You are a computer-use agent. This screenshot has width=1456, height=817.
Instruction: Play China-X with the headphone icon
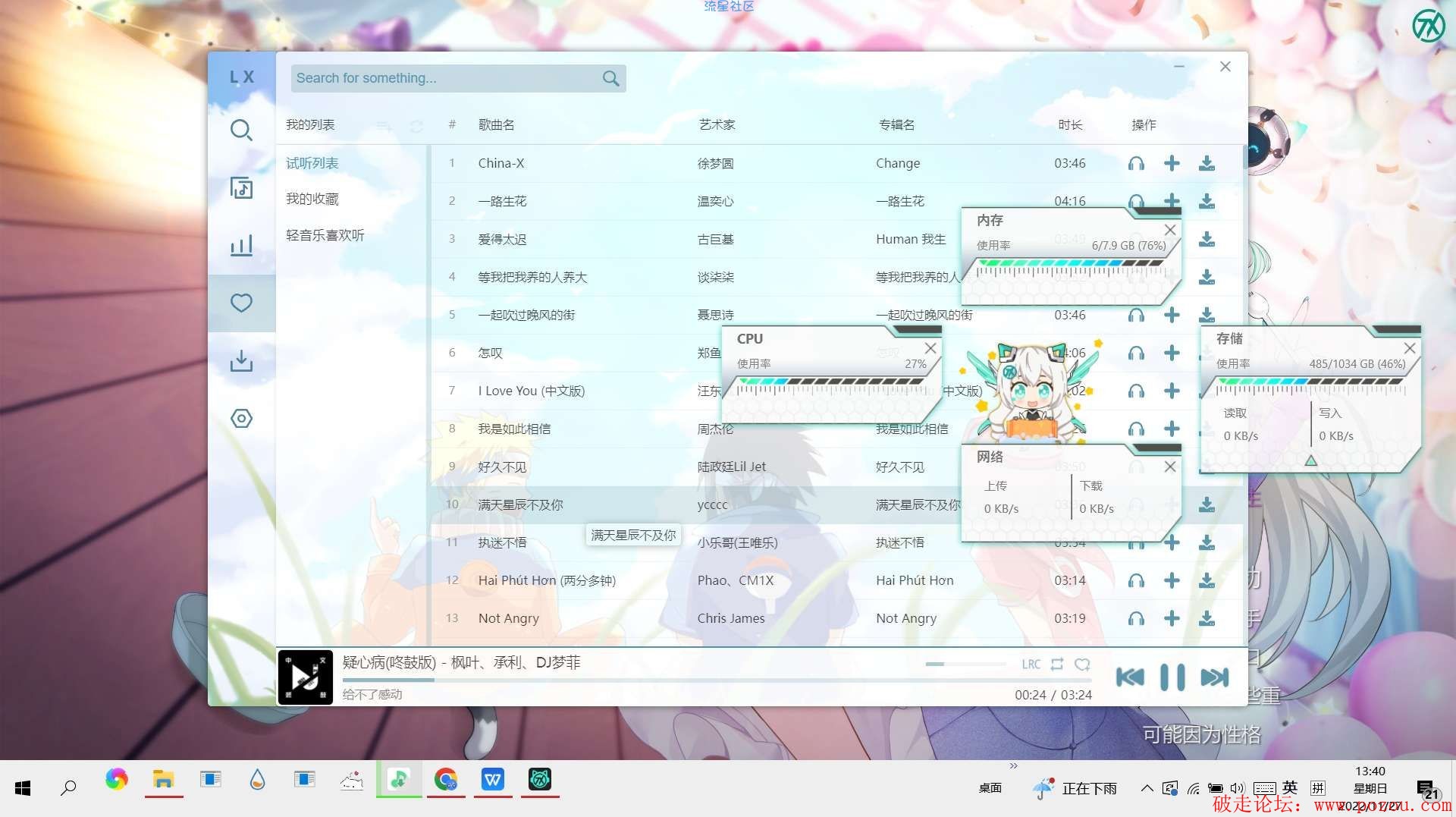1136,163
